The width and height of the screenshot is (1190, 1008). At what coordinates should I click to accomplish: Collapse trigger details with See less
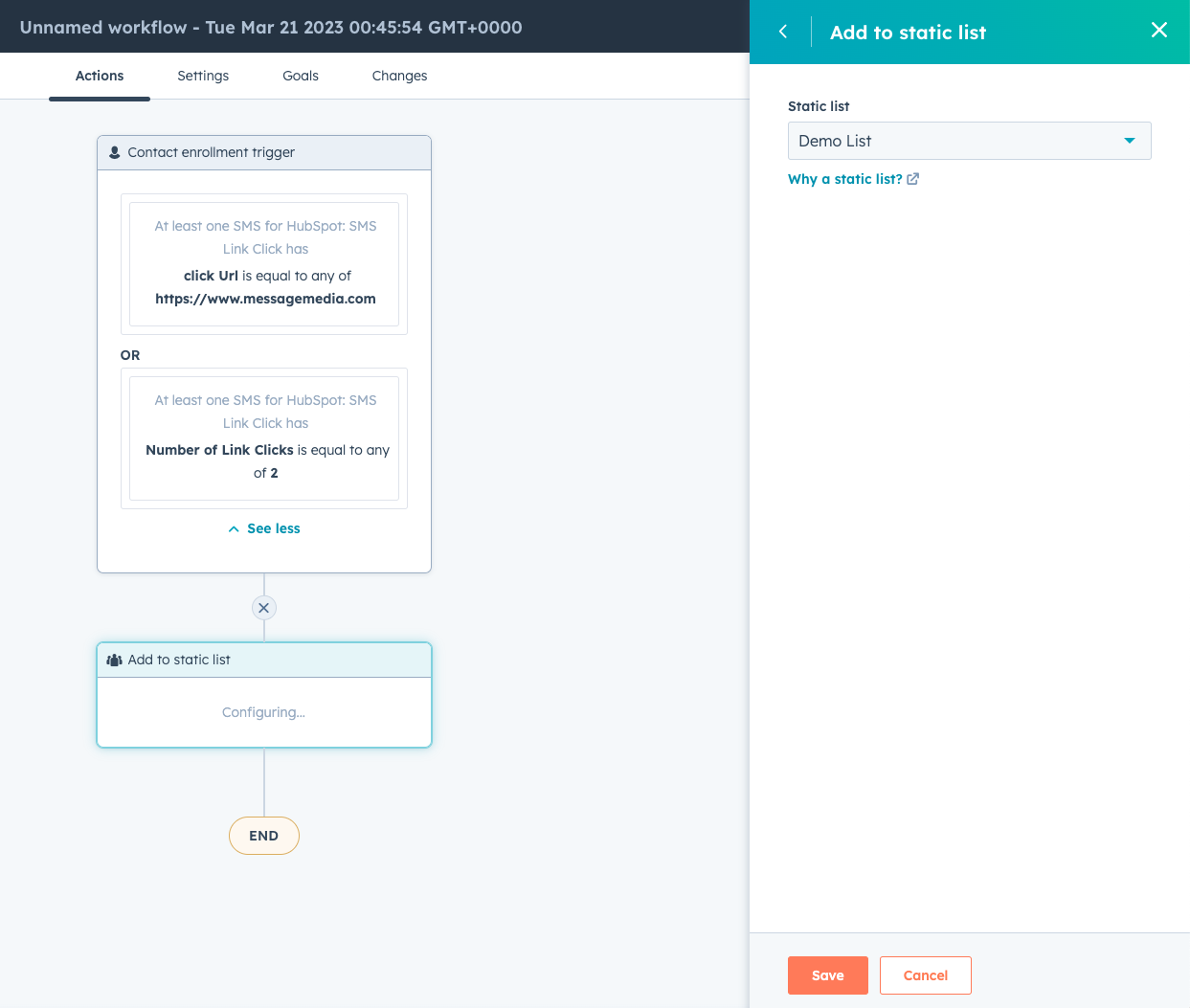[264, 528]
